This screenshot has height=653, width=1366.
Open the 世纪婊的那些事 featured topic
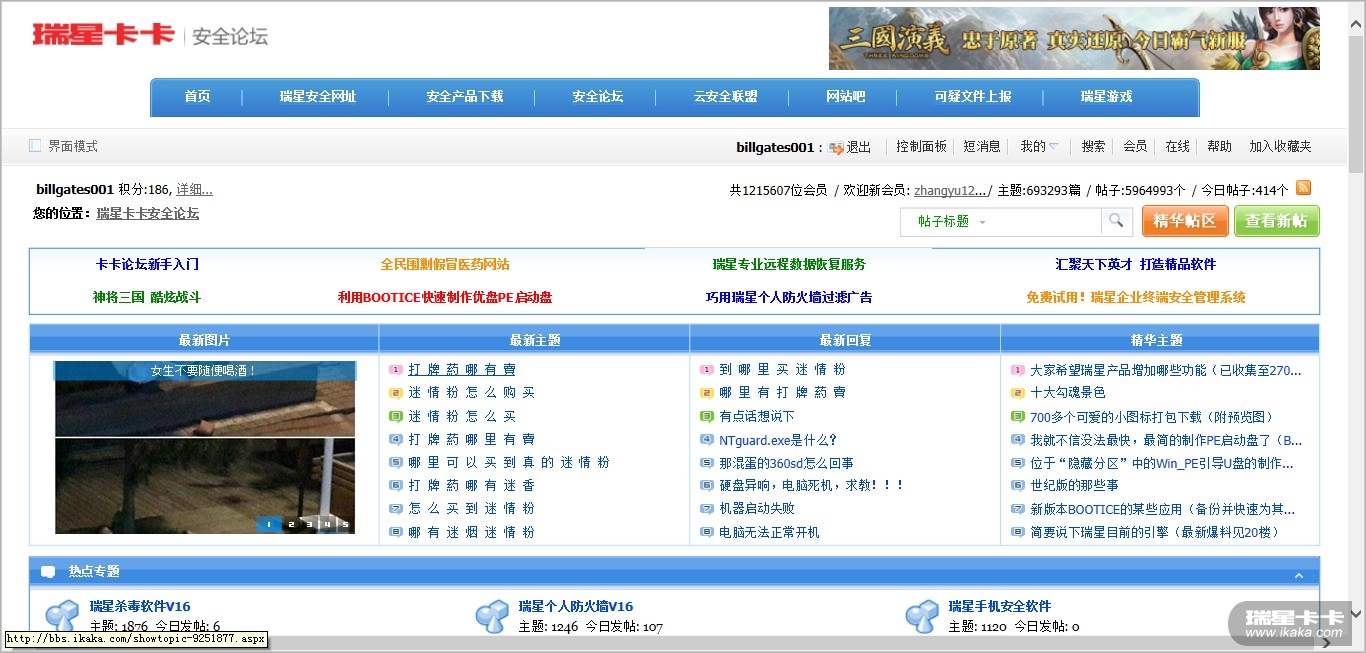coord(1074,486)
